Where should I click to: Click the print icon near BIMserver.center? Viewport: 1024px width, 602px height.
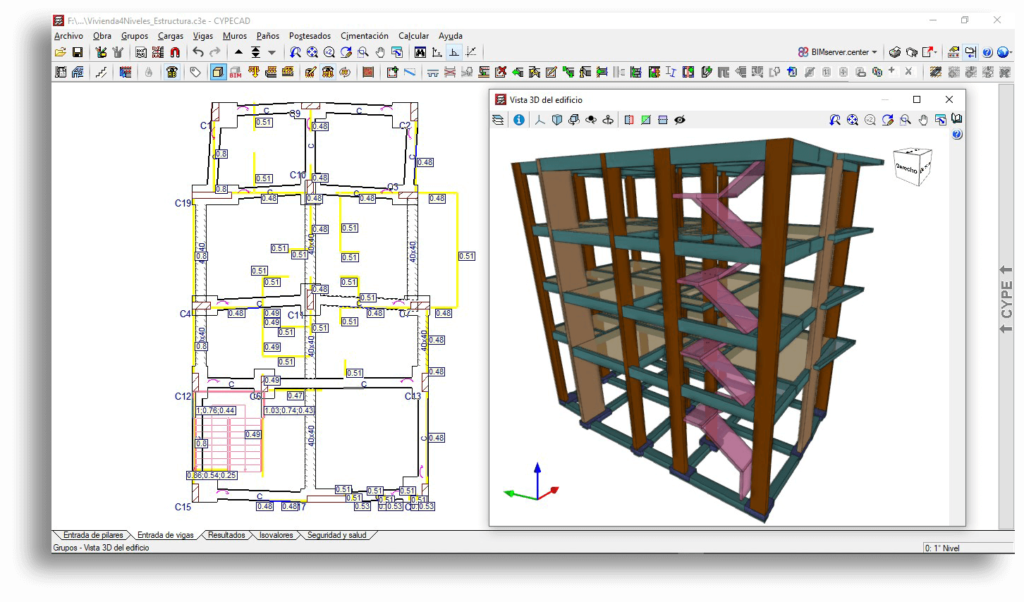tap(895, 52)
